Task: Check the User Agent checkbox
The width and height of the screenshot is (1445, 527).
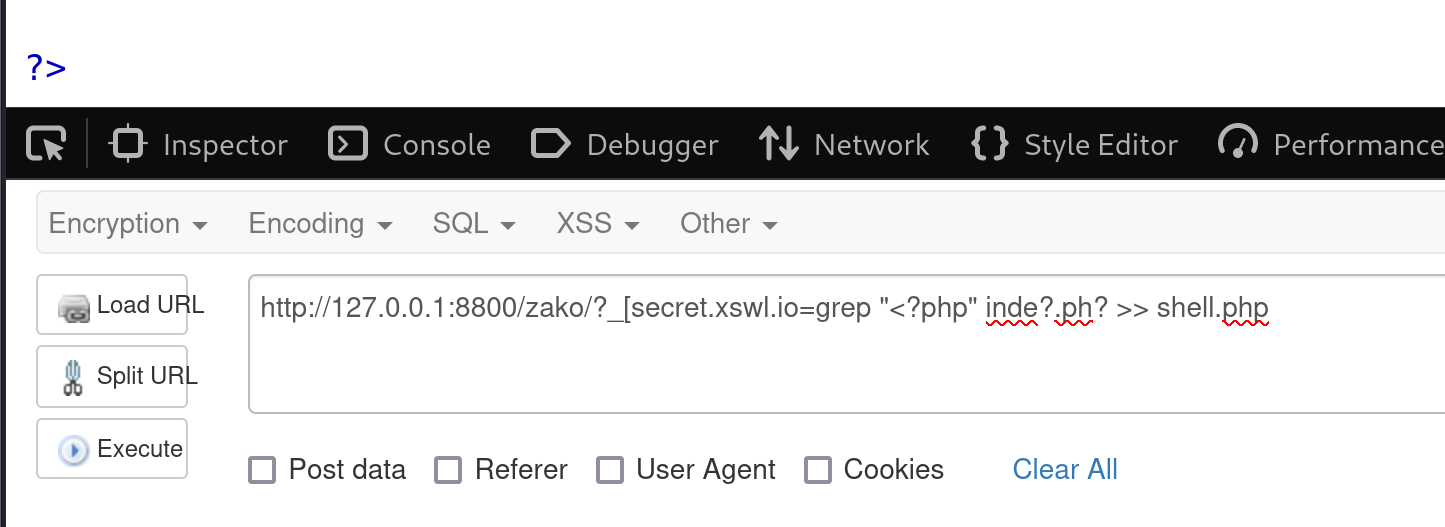Action: click(x=609, y=470)
